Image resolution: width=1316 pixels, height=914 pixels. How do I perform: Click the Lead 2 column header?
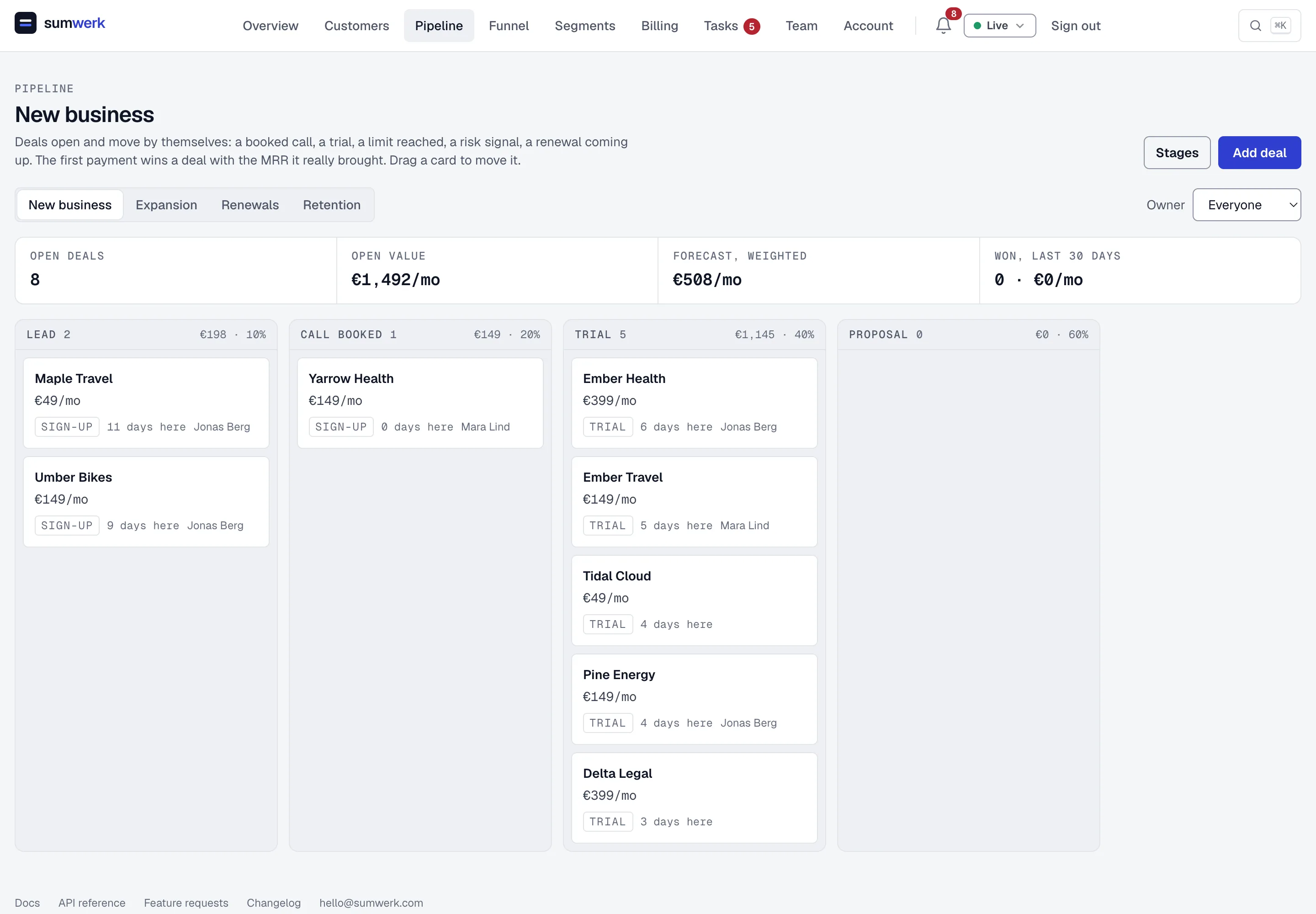coord(146,335)
